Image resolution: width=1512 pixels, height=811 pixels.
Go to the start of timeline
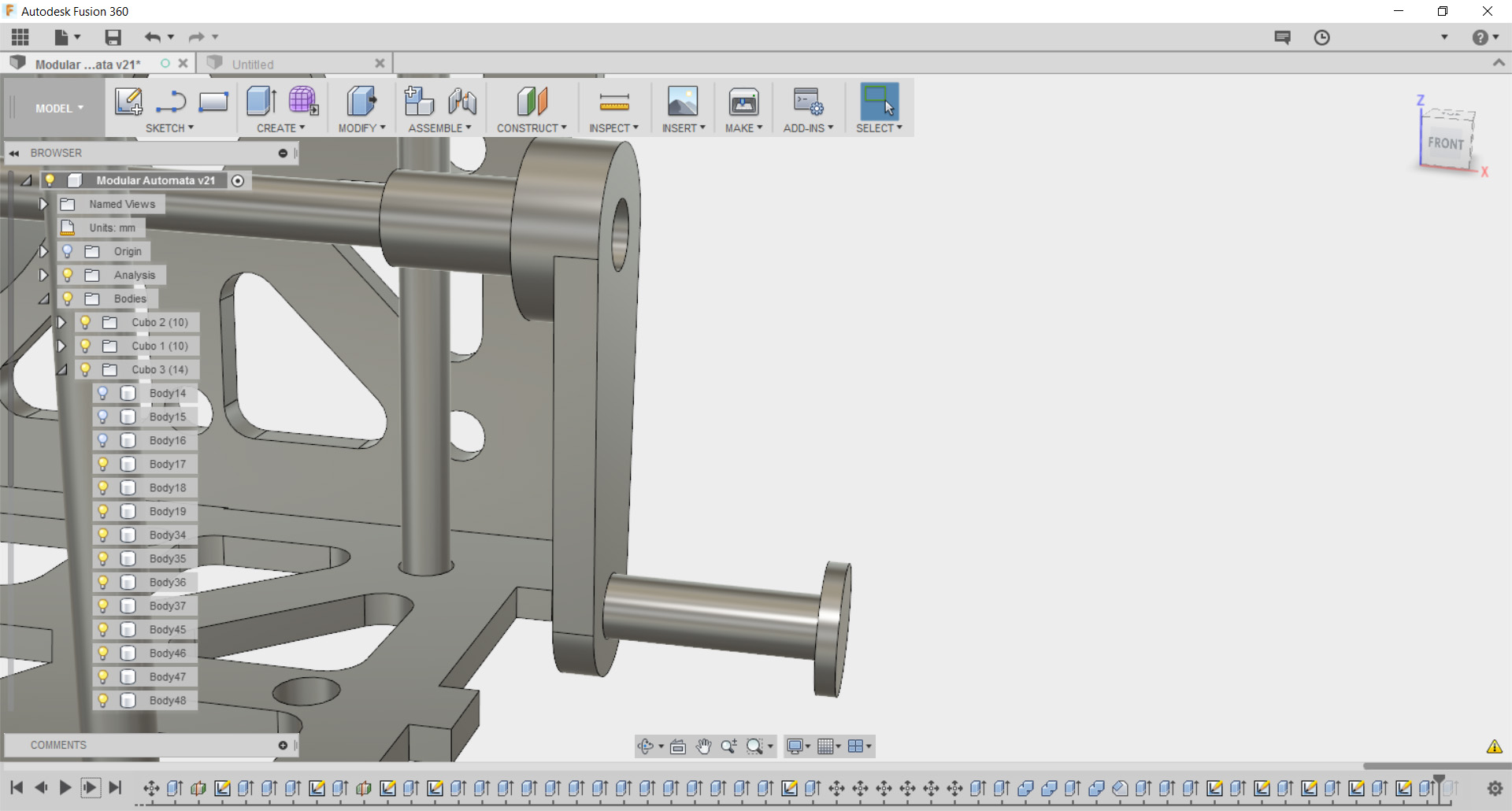[x=17, y=787]
